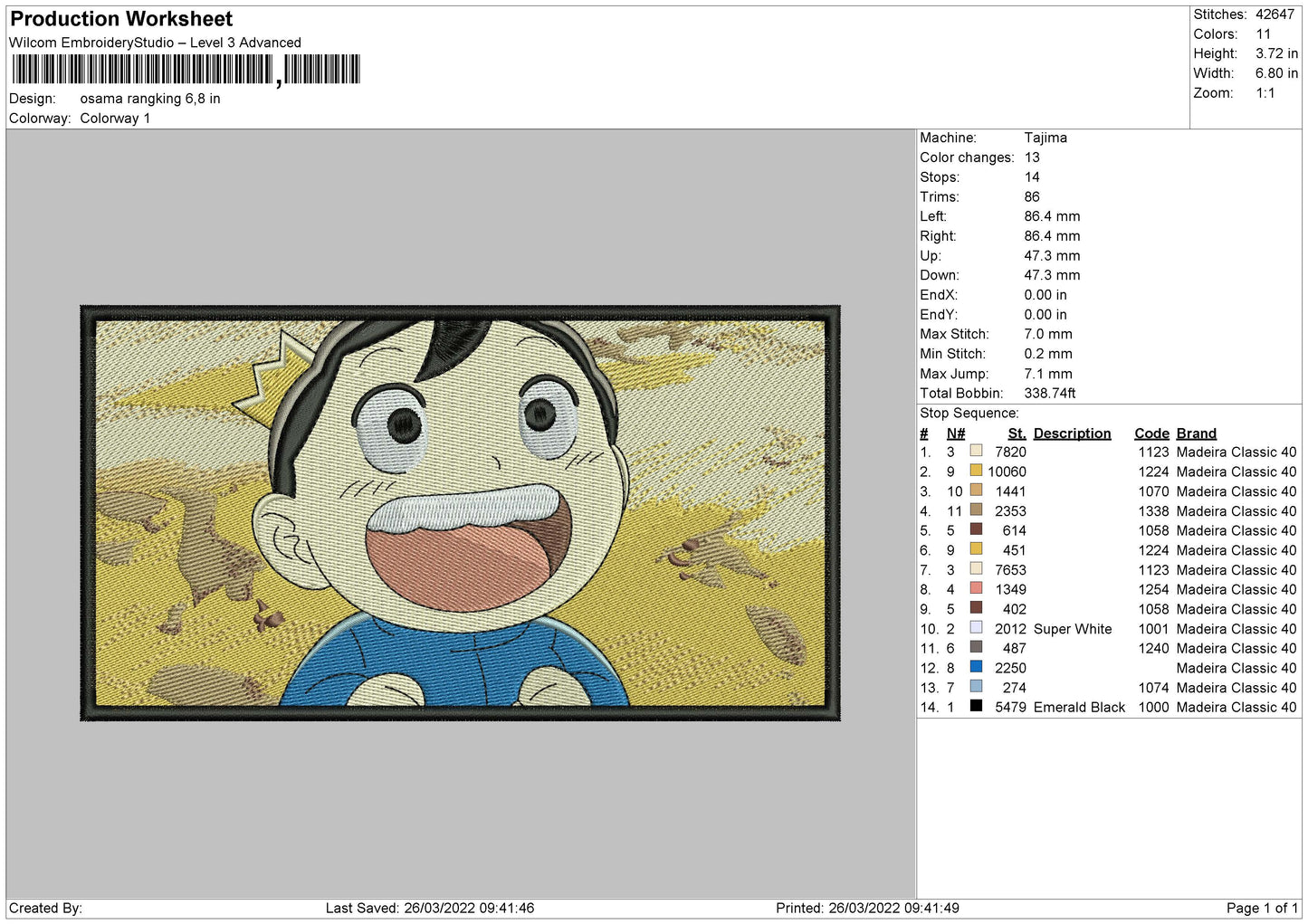The image size is (1308, 924).
Task: Click the light blue swatch for stop 13
Action: pos(976,687)
